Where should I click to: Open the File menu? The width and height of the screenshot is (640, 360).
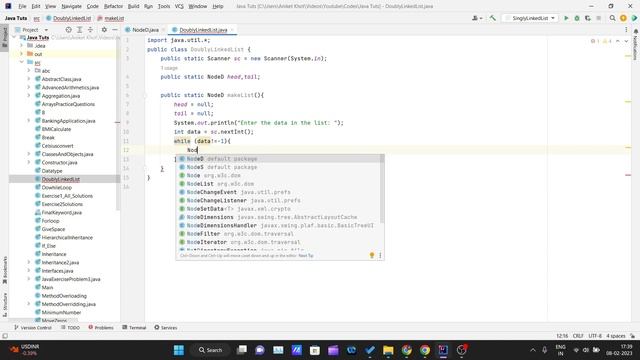click(x=22, y=6)
